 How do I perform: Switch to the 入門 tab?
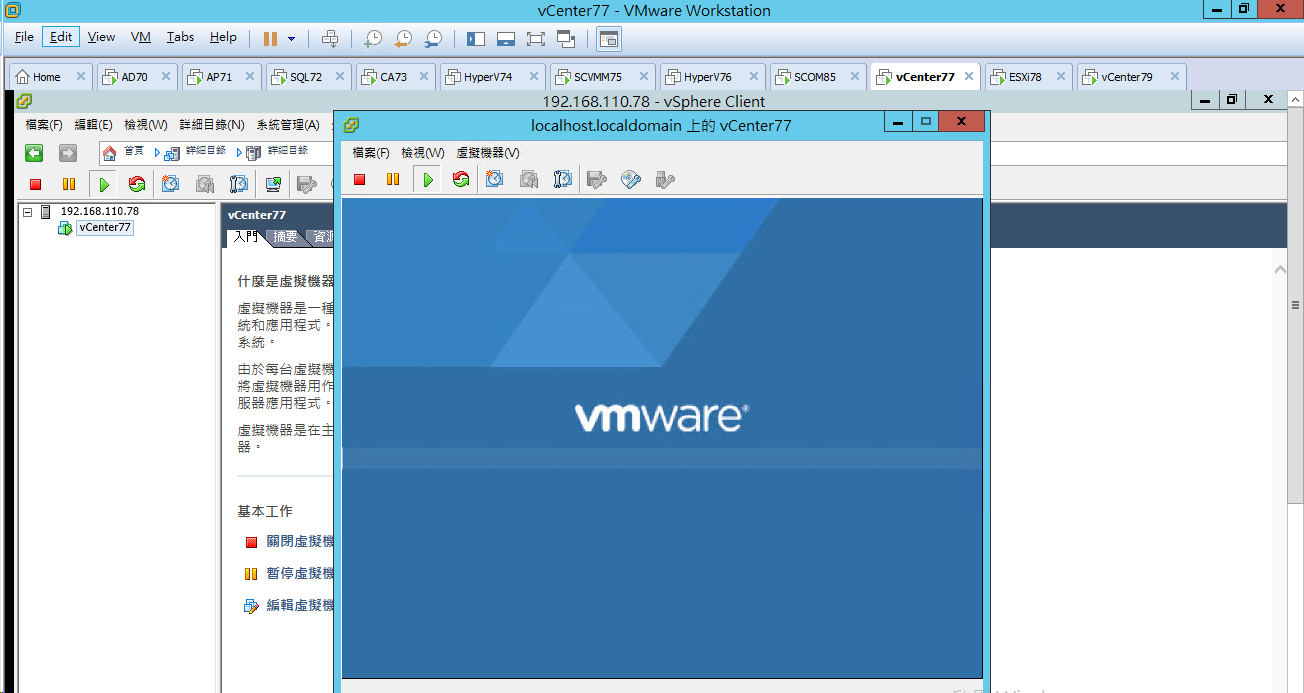point(245,237)
